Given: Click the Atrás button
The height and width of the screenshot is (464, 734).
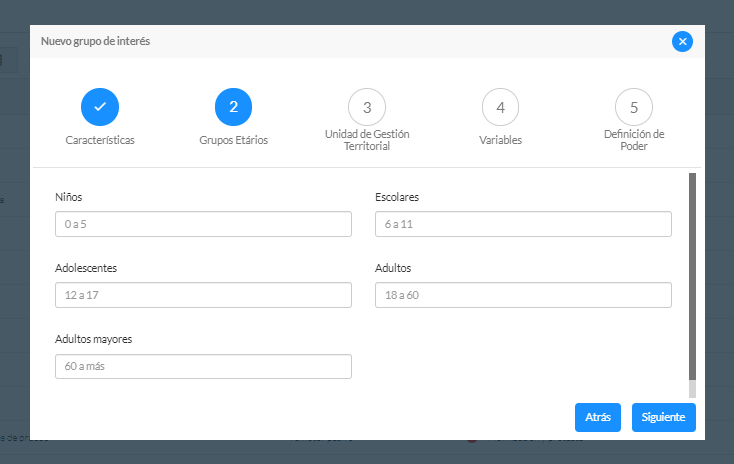Looking at the screenshot, I should coord(598,417).
